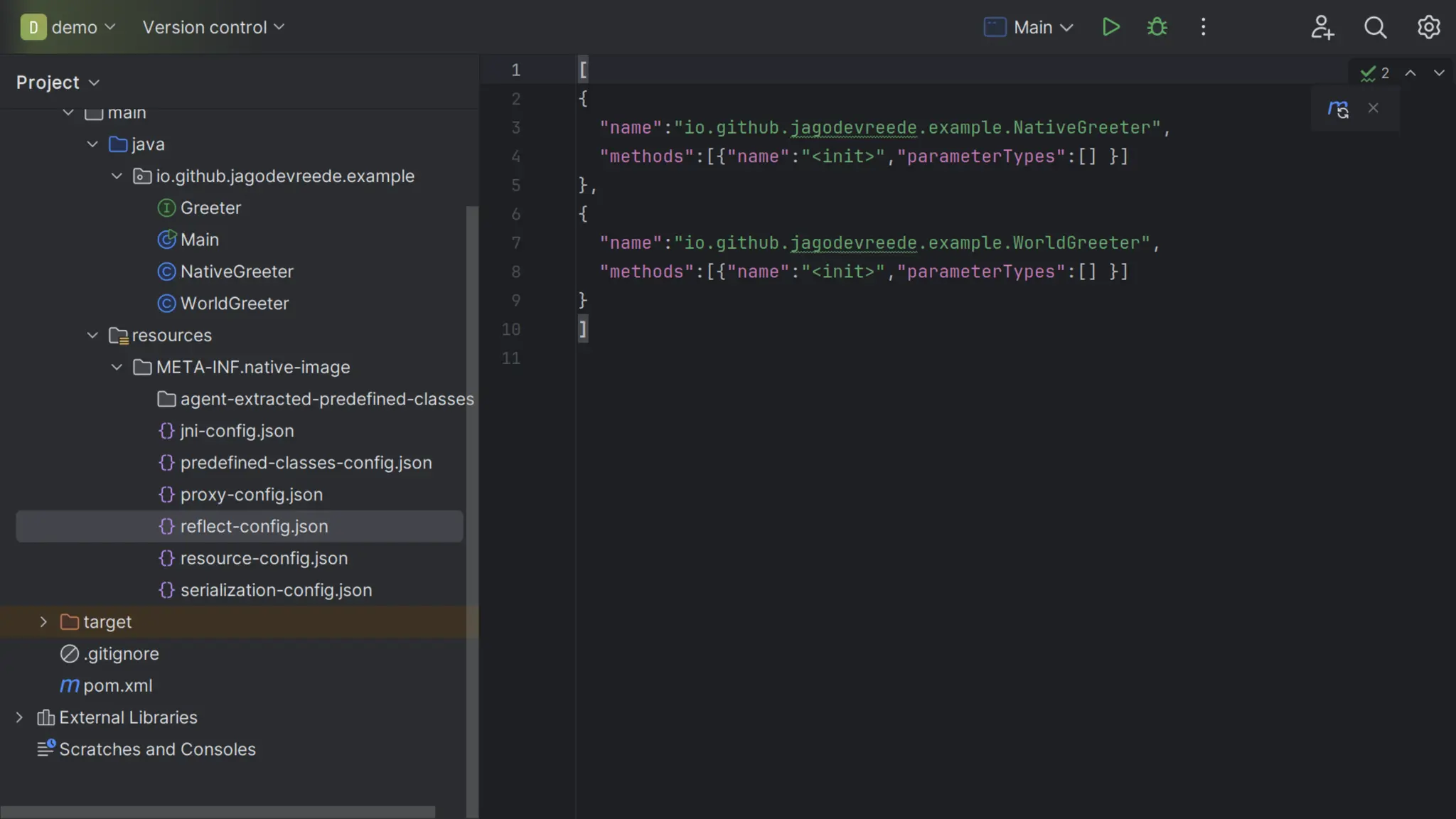Click the Debug bug icon

click(1157, 27)
